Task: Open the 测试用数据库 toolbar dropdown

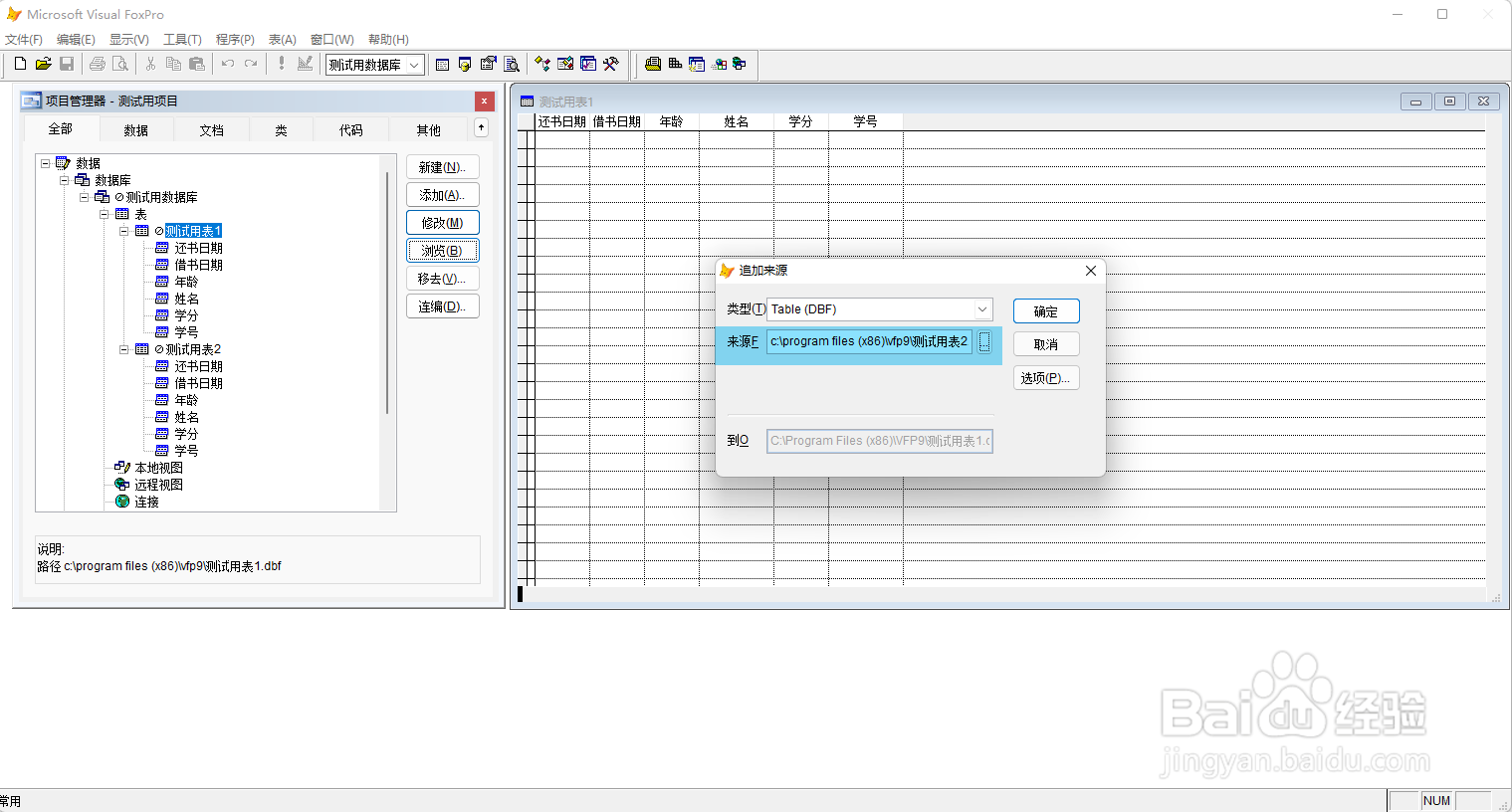Action: (412, 64)
